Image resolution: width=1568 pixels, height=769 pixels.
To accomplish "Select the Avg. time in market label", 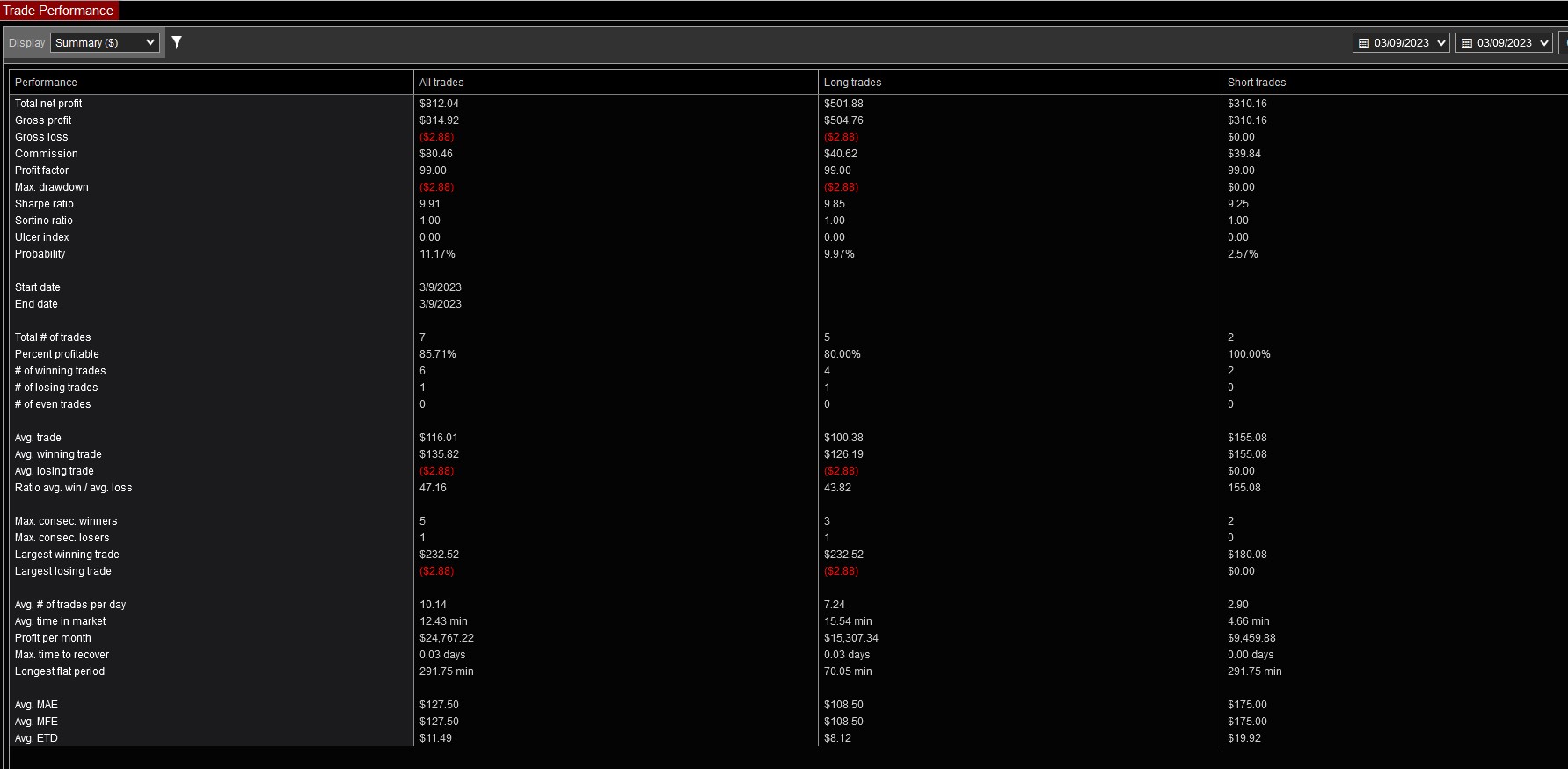I will click(x=61, y=621).
